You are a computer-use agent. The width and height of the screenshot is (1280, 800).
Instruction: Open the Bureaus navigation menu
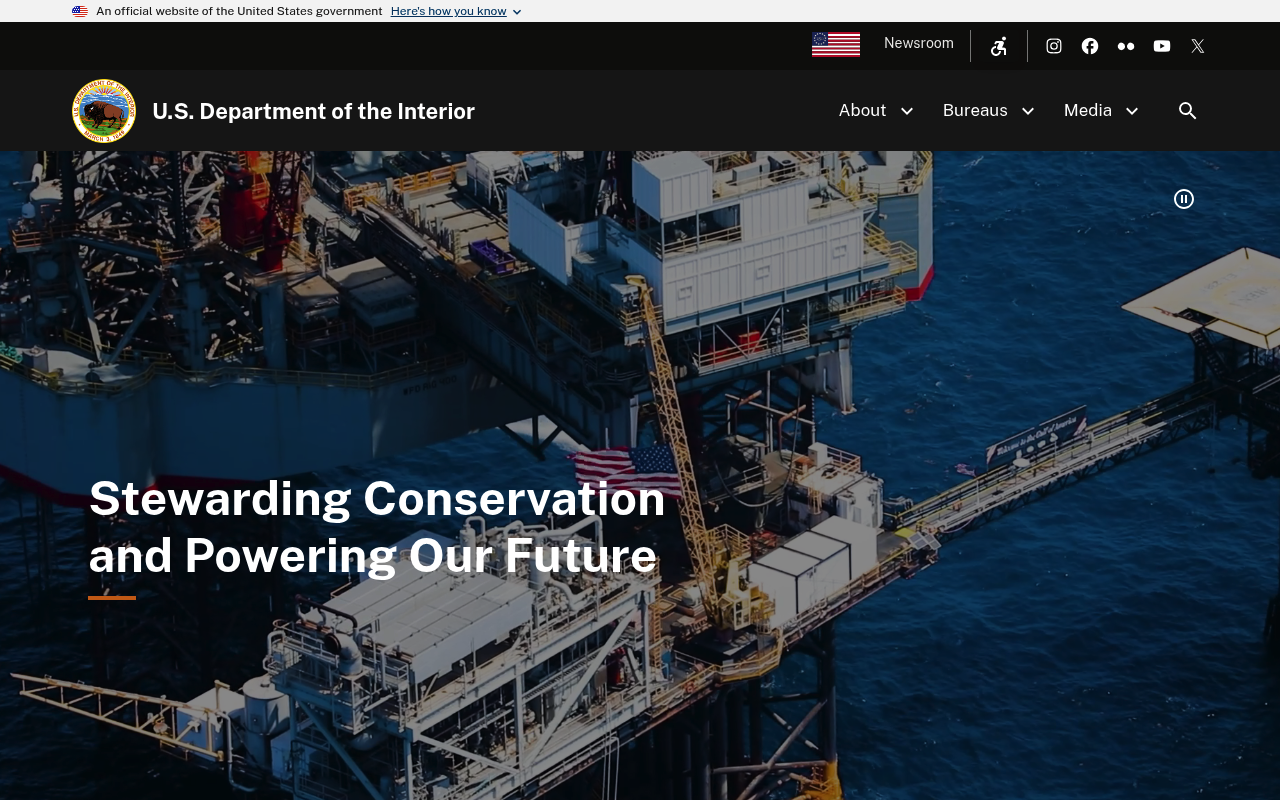coord(975,110)
